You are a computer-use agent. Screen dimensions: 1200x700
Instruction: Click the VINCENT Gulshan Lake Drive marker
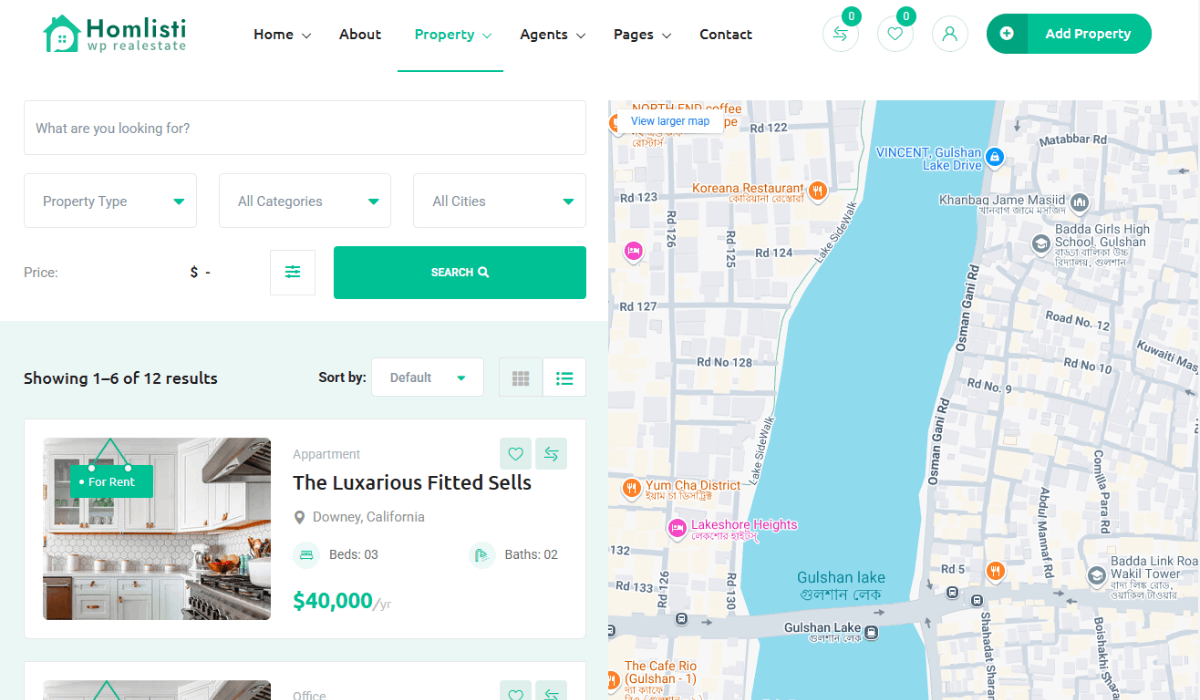(994, 157)
